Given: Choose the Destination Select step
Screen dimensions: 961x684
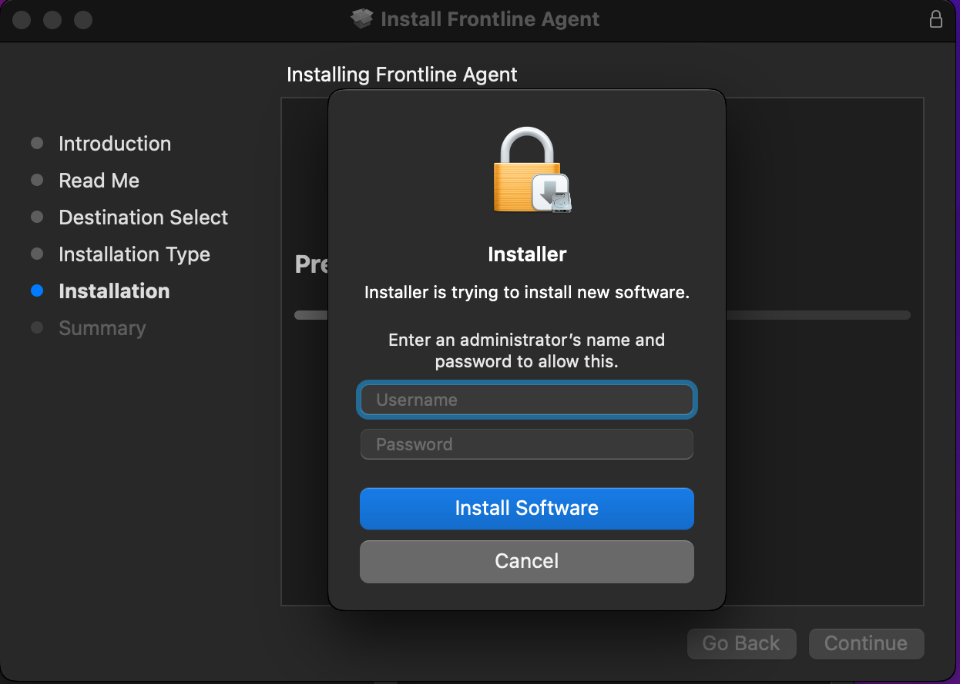Looking at the screenshot, I should click(x=143, y=218).
